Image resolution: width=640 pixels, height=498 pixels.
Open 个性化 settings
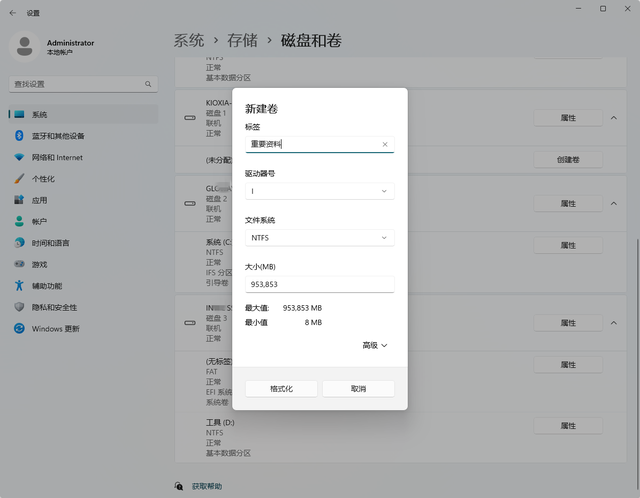[83, 179]
